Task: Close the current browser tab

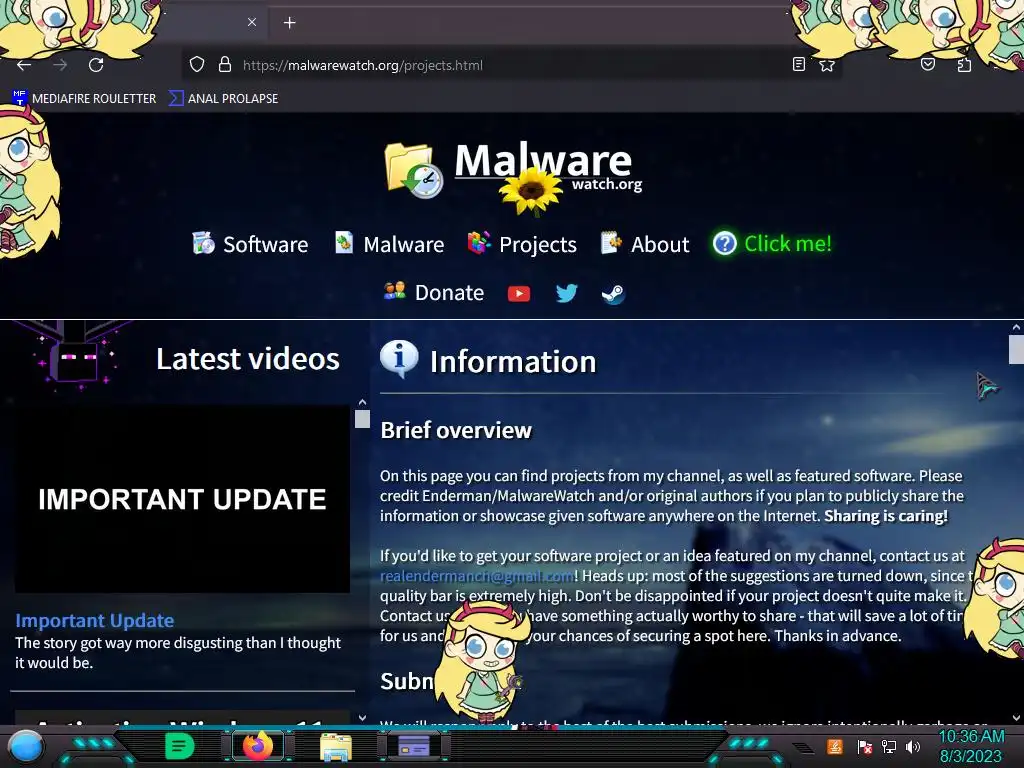Action: (252, 22)
